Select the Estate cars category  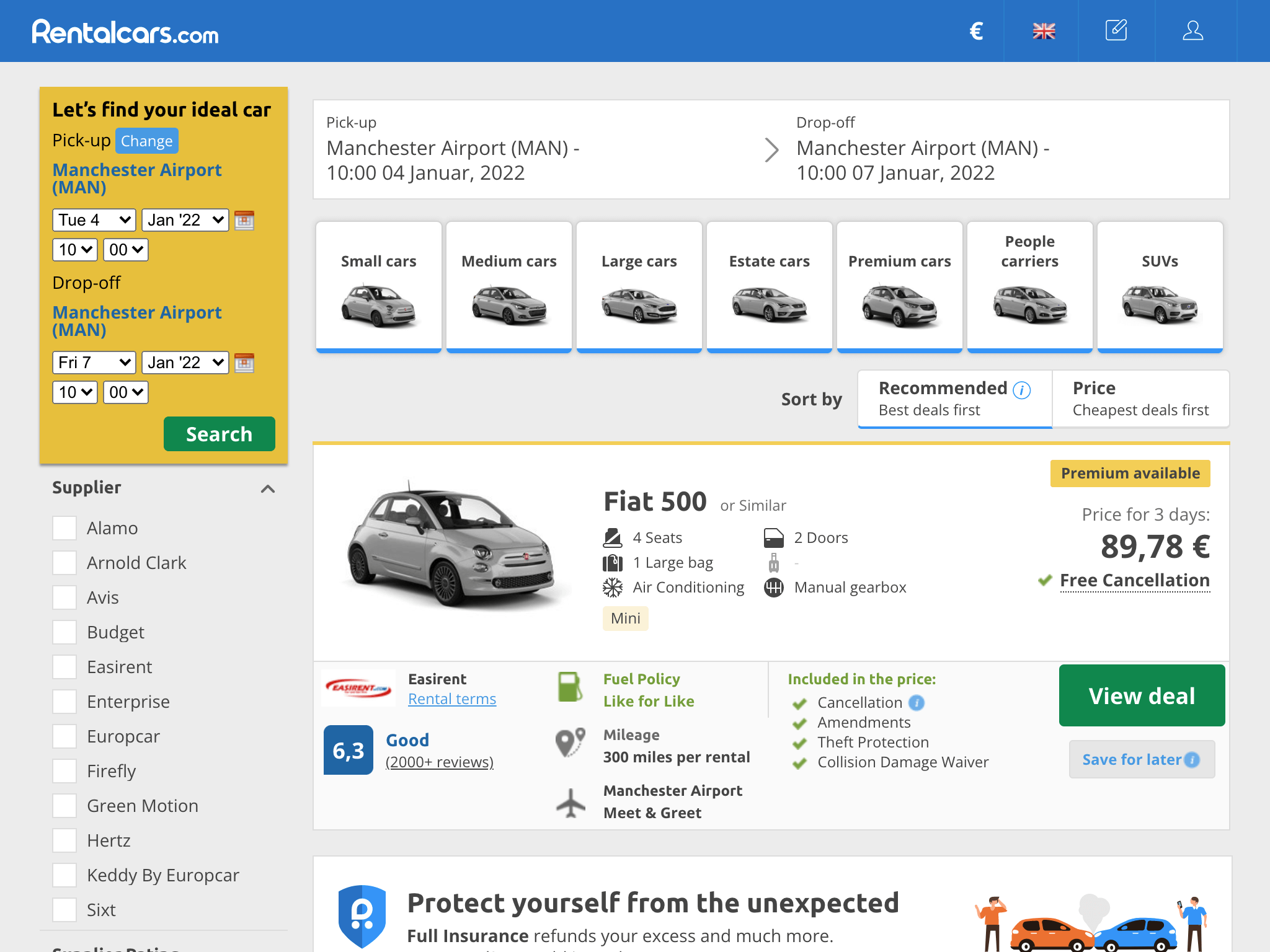click(770, 287)
